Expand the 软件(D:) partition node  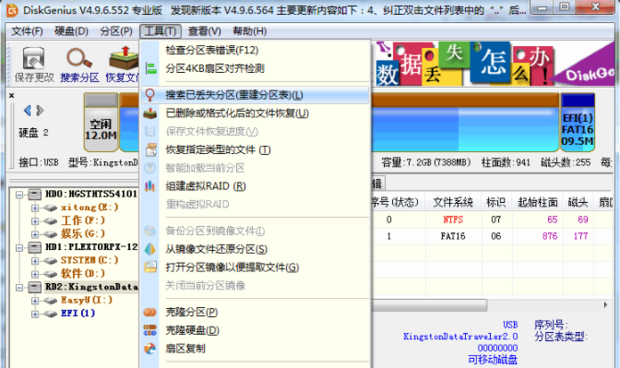(35, 274)
